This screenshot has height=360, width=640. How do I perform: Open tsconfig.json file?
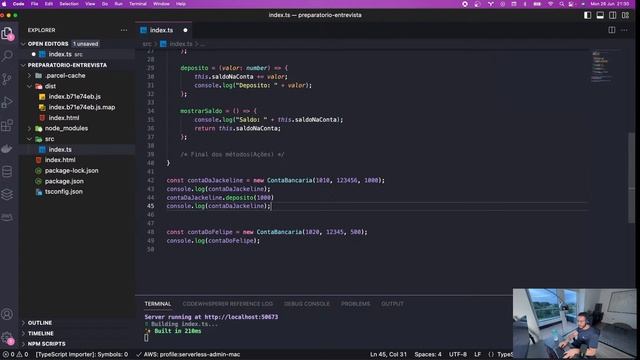[x=64, y=191]
